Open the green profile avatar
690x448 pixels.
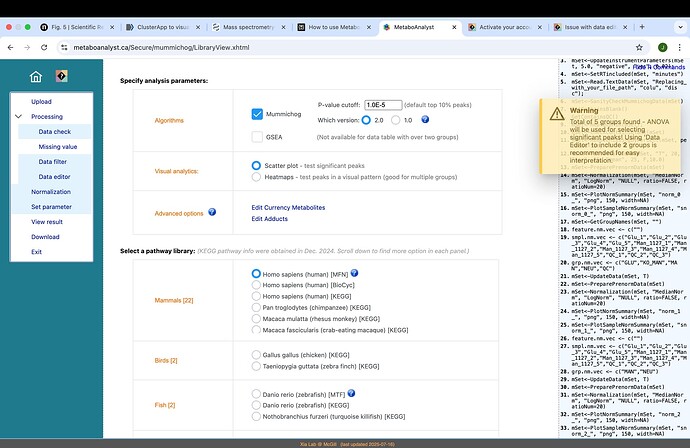[663, 47]
